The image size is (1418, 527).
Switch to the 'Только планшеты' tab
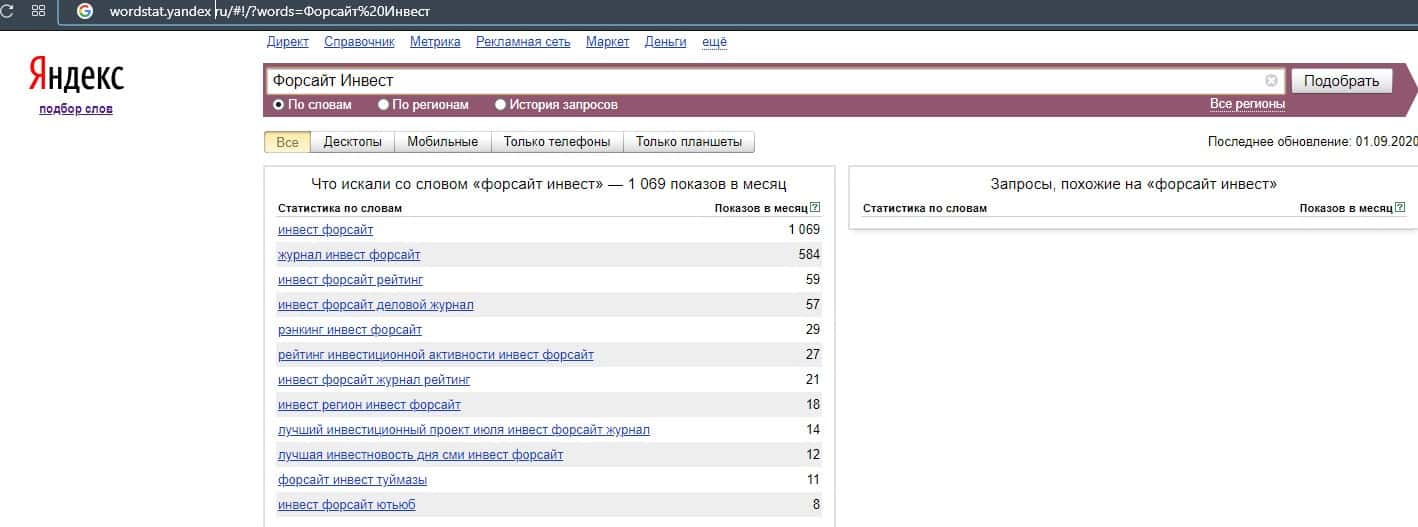688,142
